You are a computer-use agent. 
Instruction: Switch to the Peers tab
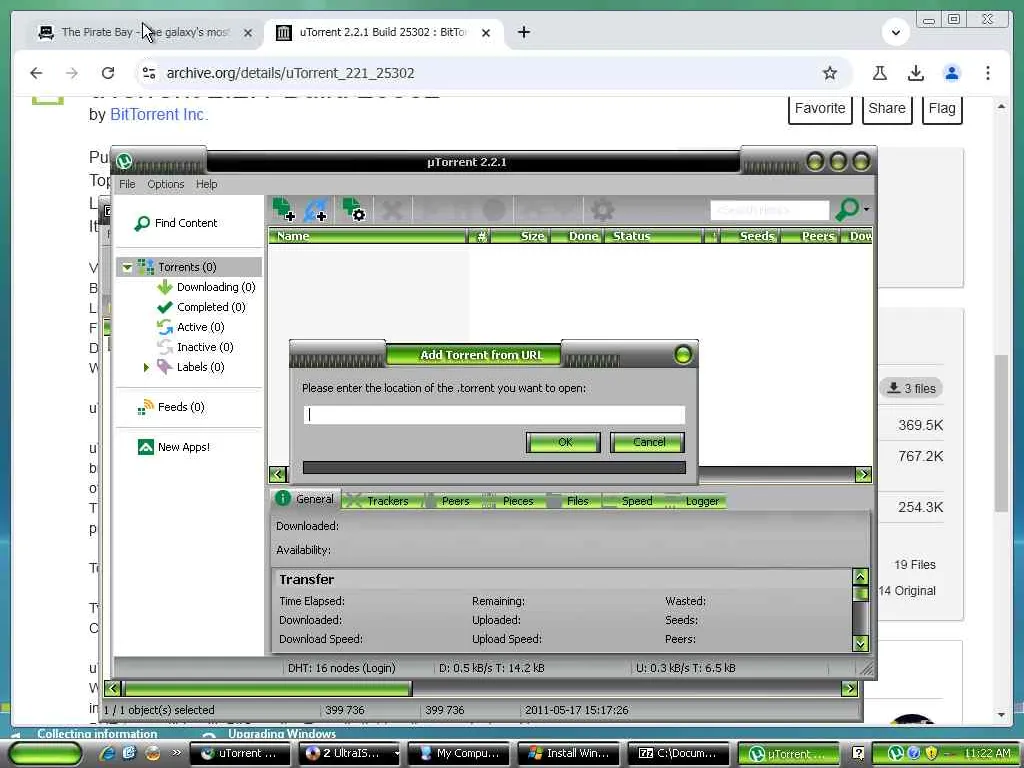coord(451,501)
